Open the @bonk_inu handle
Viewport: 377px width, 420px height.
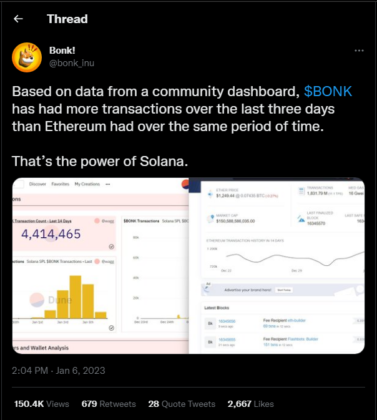72,63
